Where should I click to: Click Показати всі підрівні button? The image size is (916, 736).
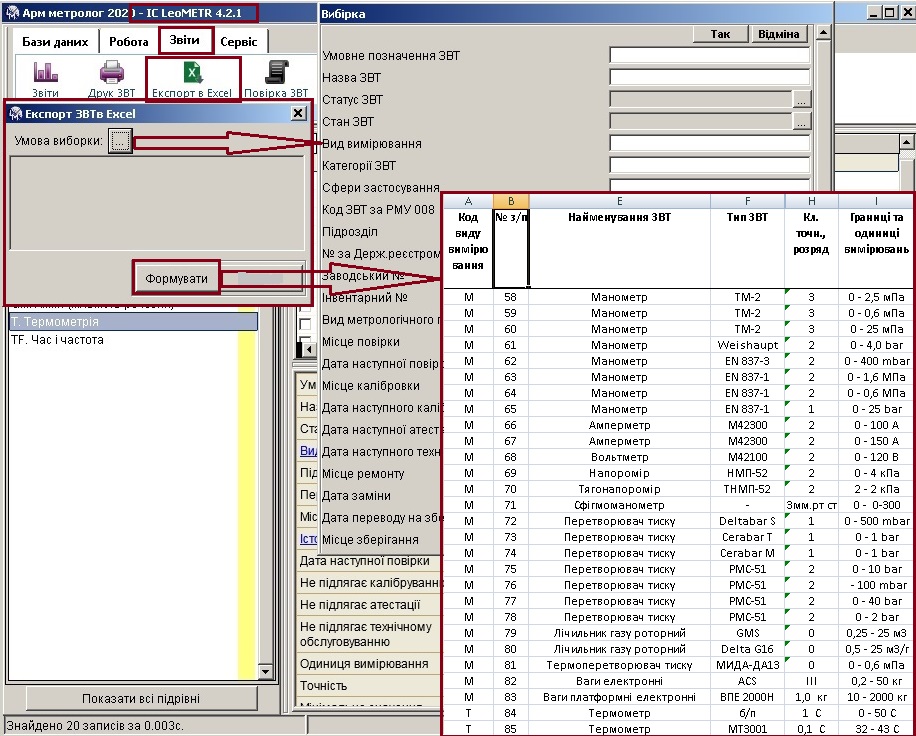pos(140,698)
